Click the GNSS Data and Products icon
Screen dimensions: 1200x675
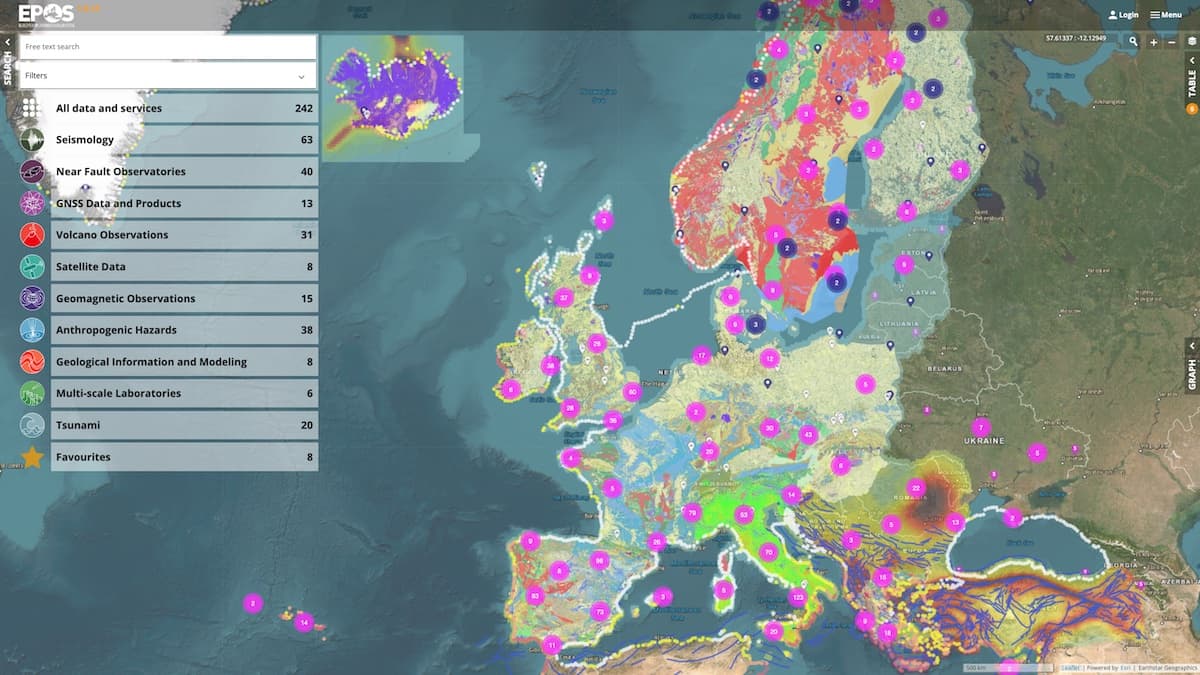[32, 203]
